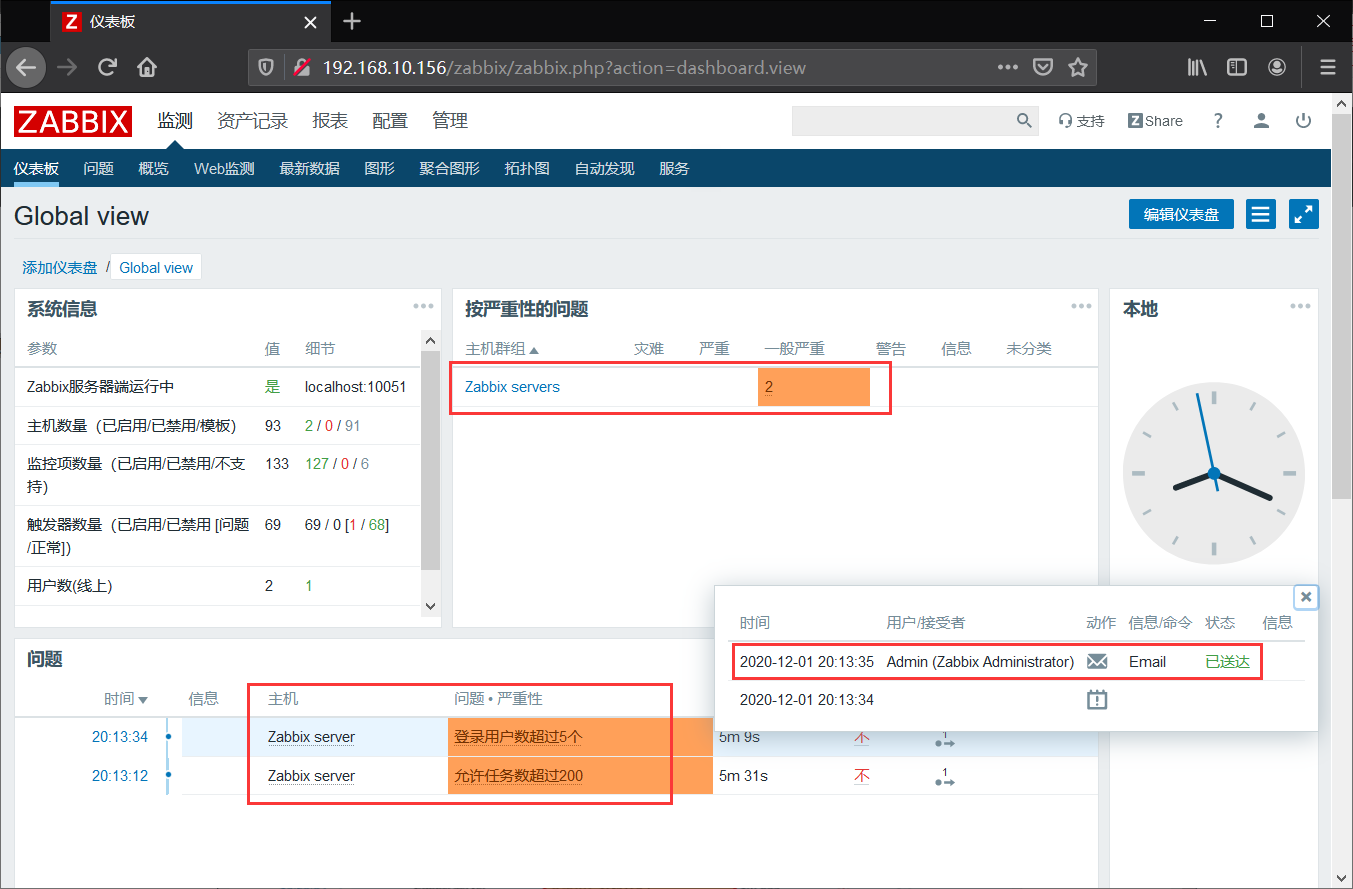Open the new tab plus button
Viewport: 1353px width, 889px height.
pos(352,21)
